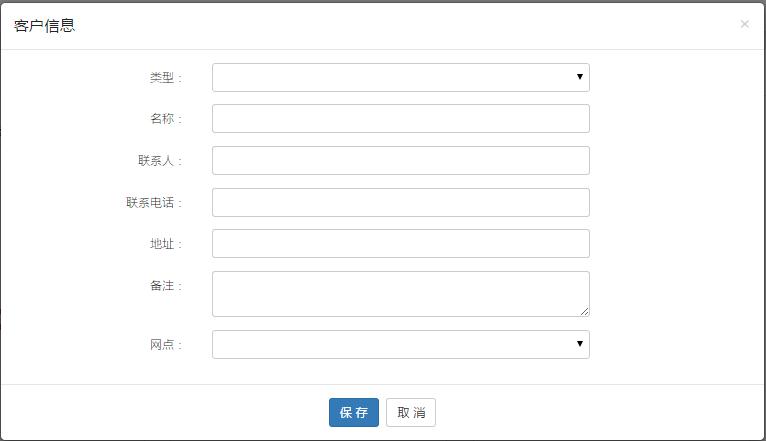Click the 联系电话 label
The image size is (766, 441).
153,203
